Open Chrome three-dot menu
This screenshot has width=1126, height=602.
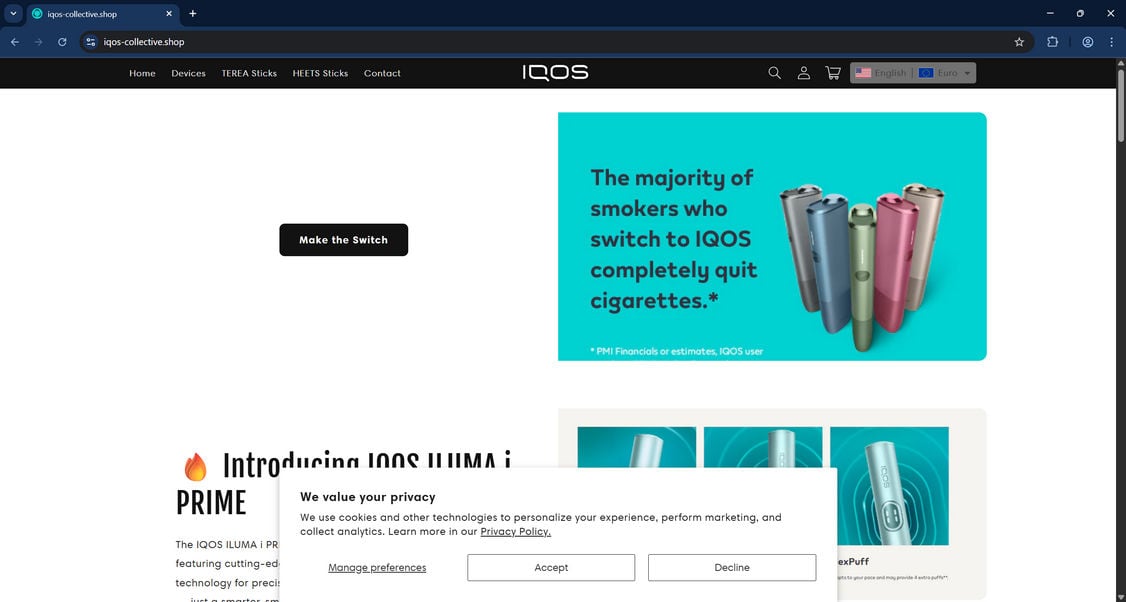1112,42
